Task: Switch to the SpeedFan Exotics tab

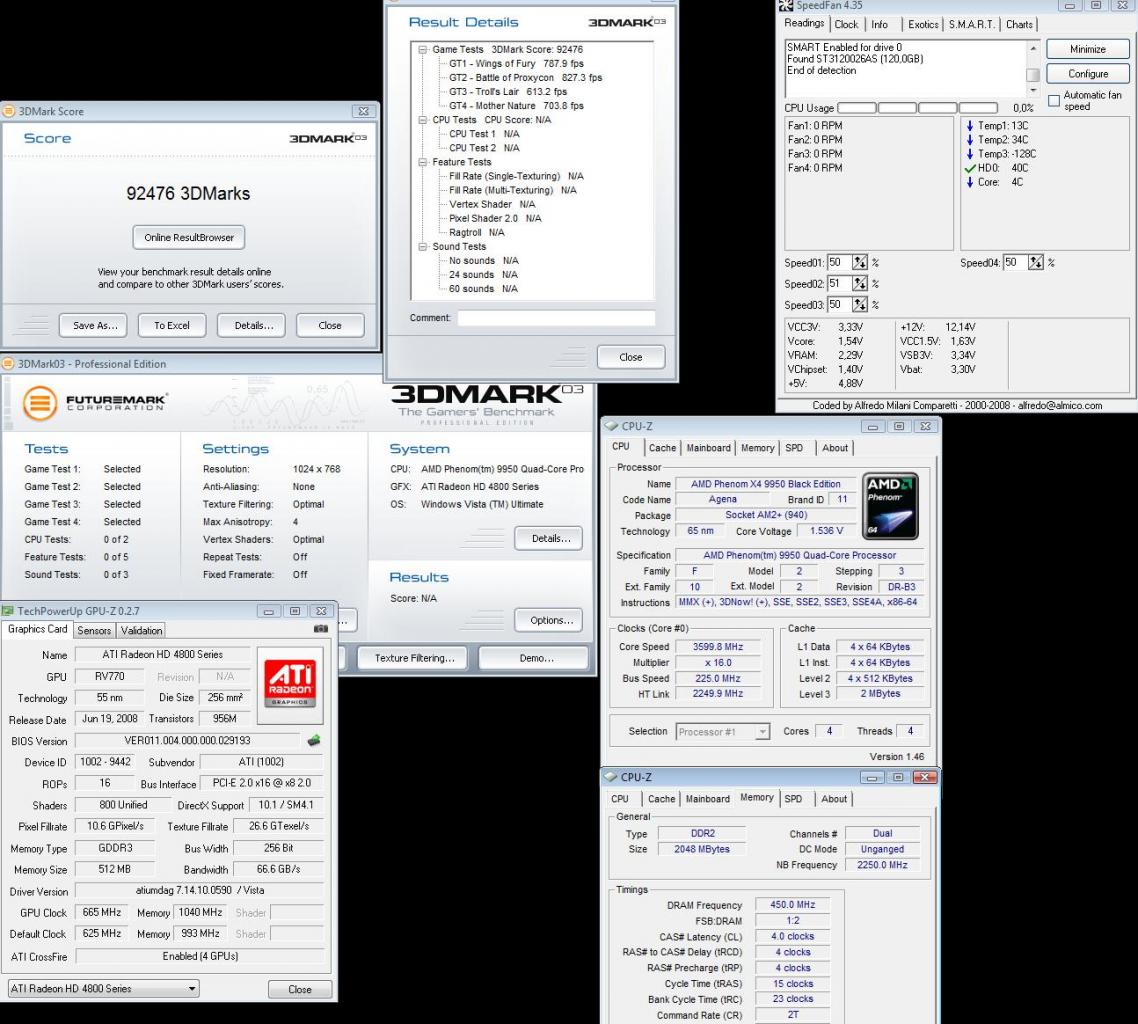Action: 922,25
